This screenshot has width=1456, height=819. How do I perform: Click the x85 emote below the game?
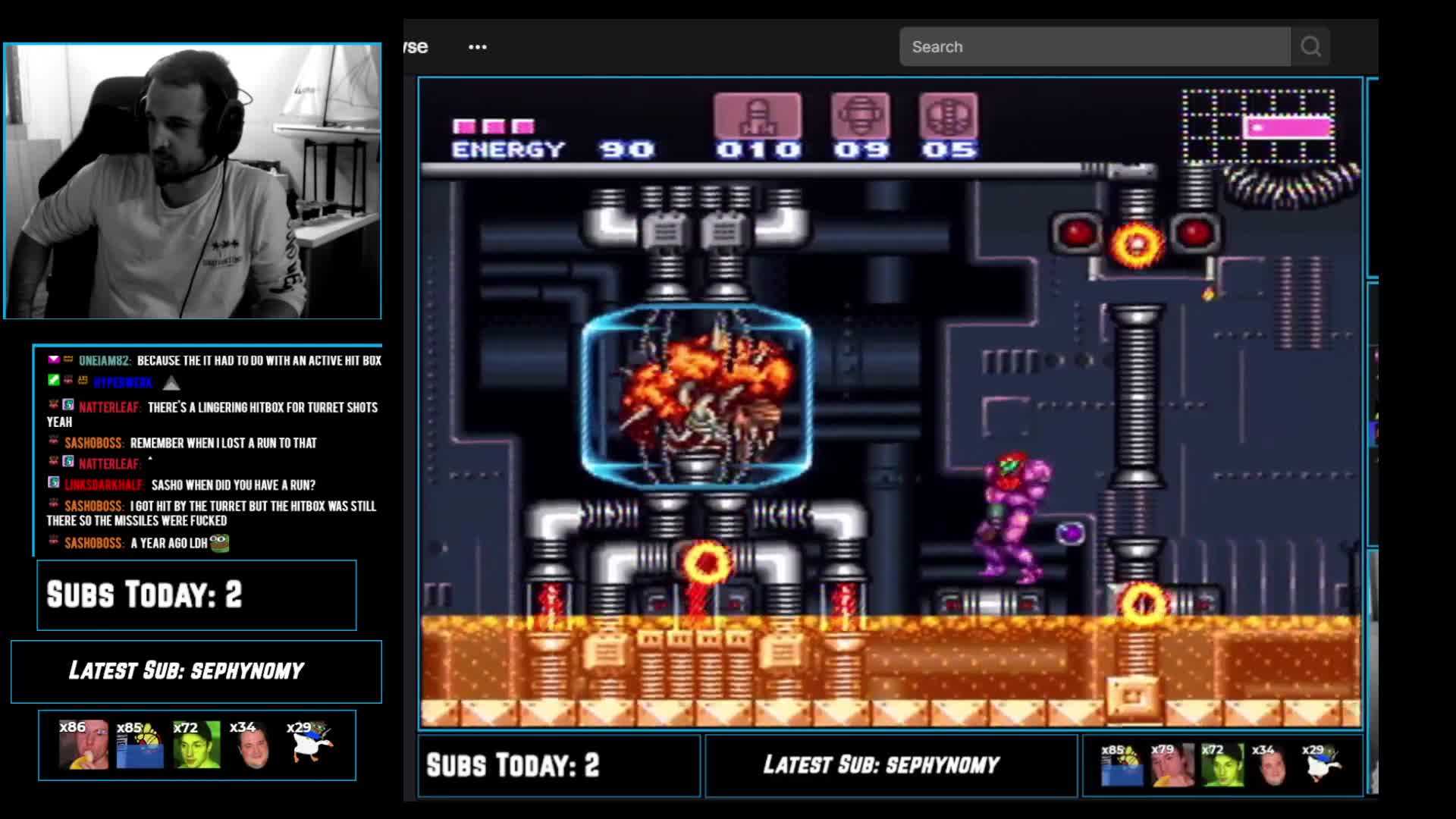[x=1122, y=764]
